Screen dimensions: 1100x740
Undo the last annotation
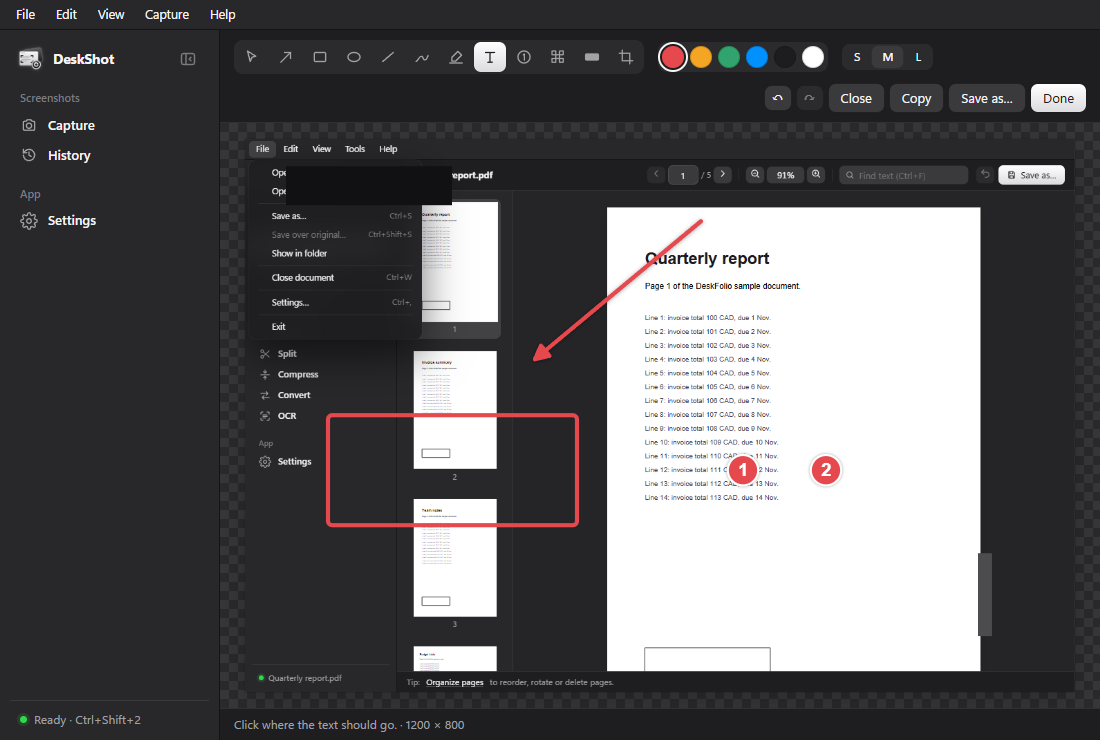pyautogui.click(x=778, y=98)
